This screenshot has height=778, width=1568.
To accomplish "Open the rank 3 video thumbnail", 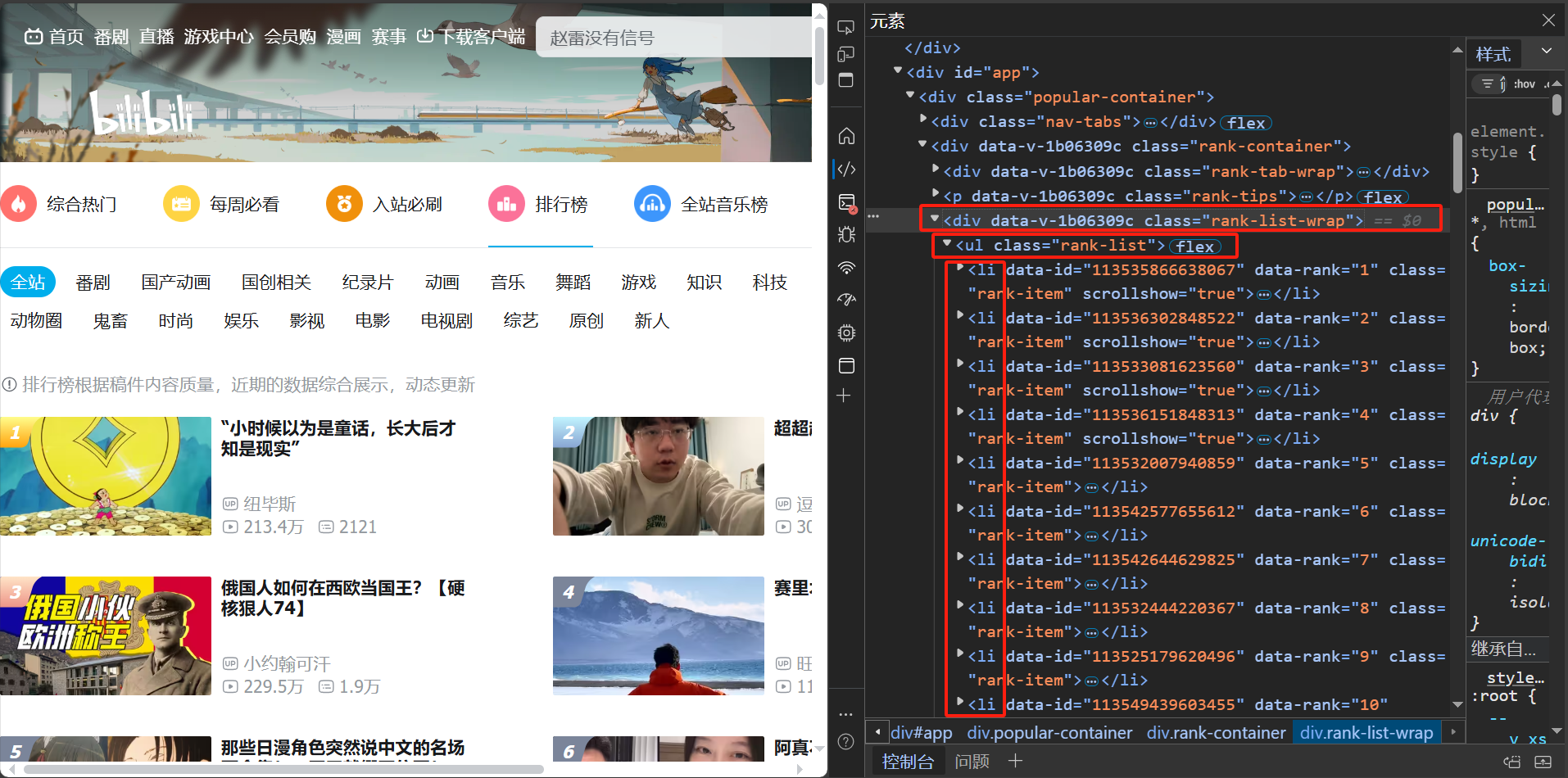I will tap(106, 636).
